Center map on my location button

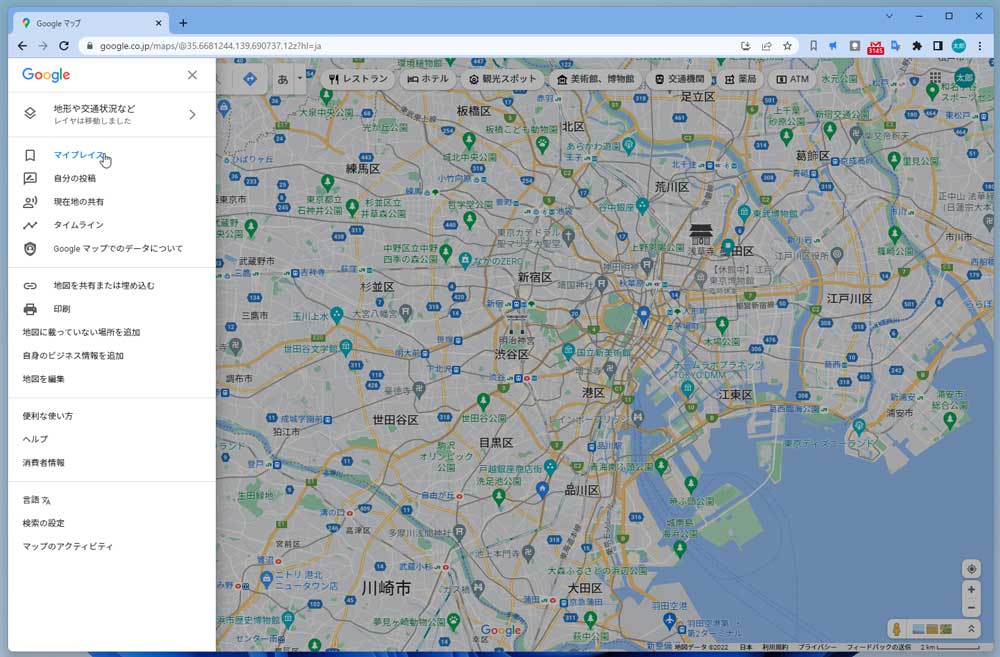(x=971, y=569)
